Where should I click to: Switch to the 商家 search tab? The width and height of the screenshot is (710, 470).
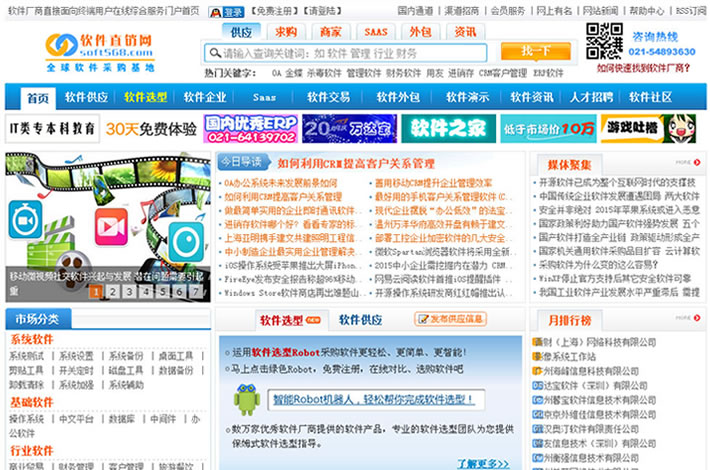[331, 32]
